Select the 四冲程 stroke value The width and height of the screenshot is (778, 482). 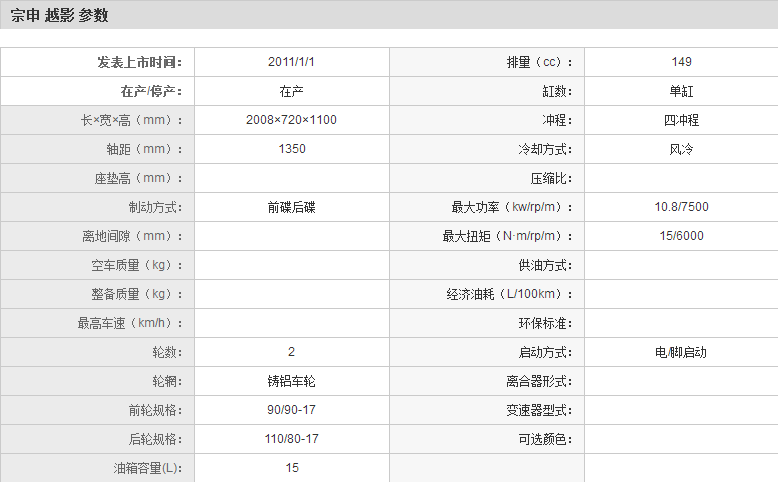[681, 120]
